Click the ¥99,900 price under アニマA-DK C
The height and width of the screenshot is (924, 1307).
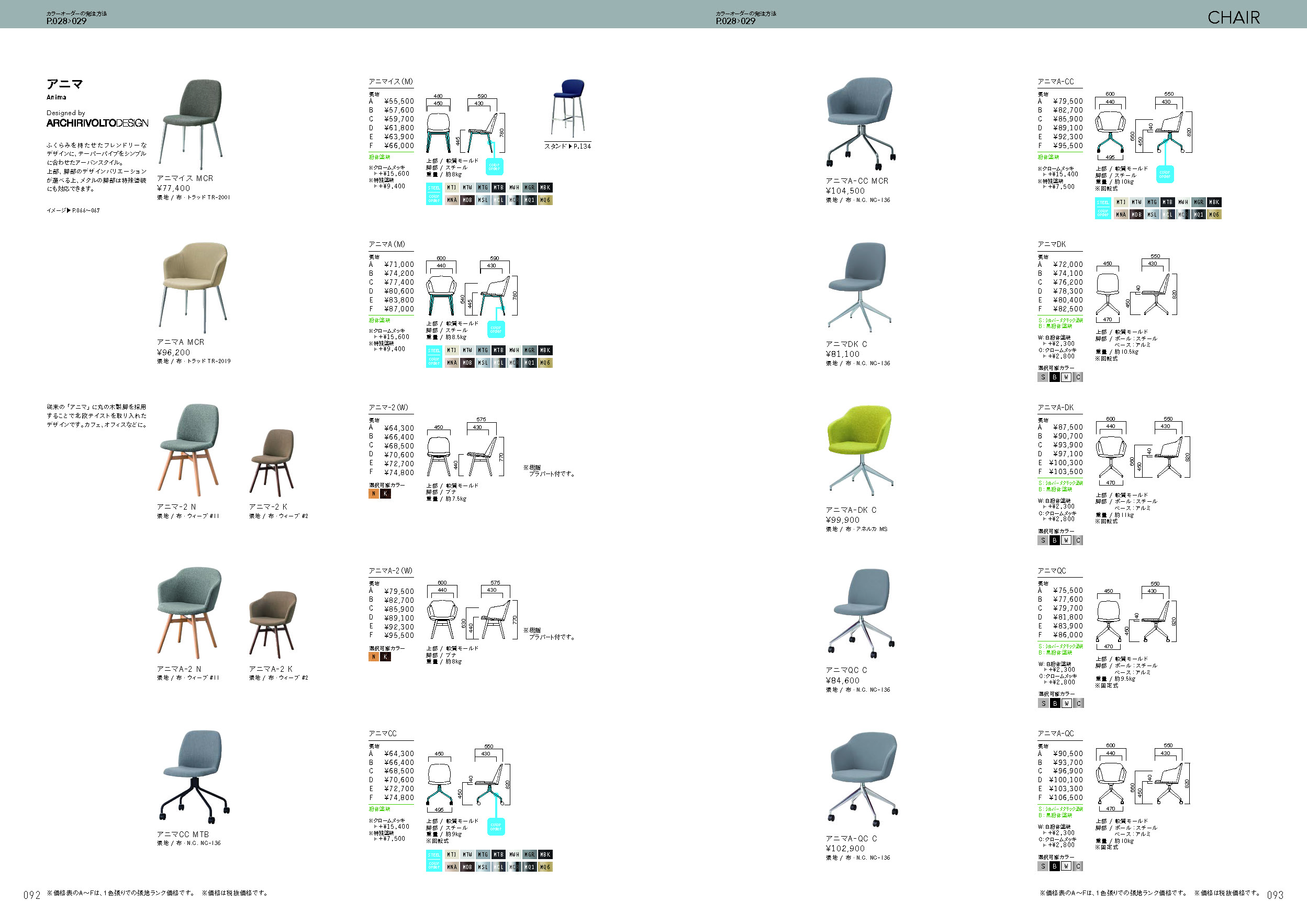pos(843,520)
